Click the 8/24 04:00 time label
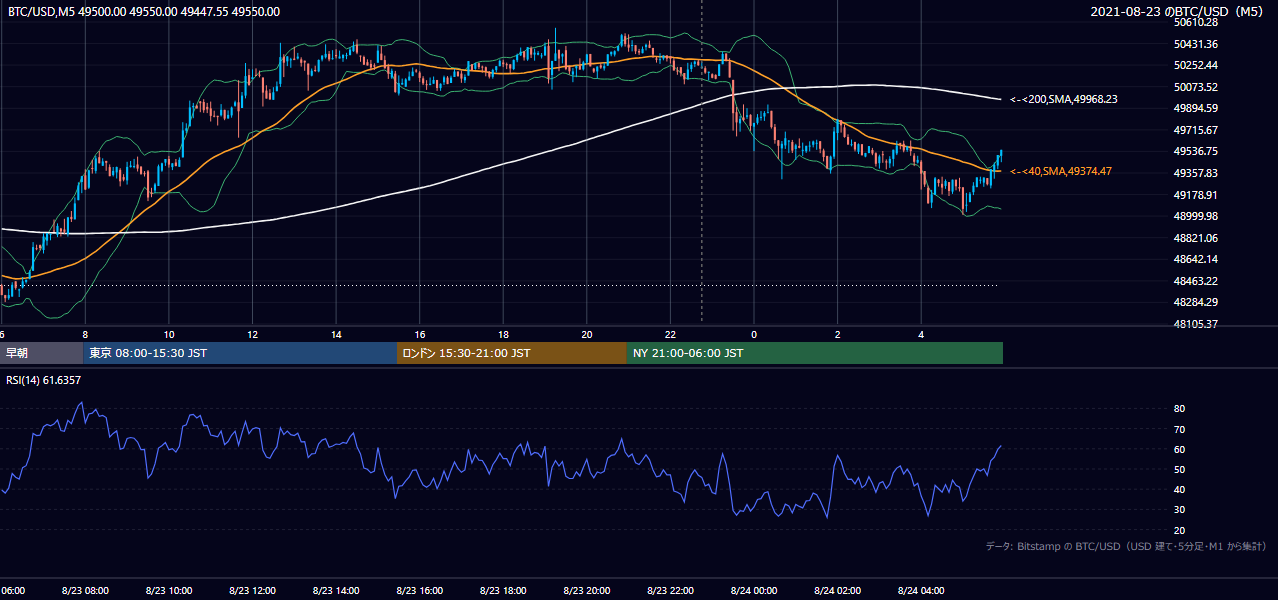Viewport: 1278px width, 600px height. (x=921, y=590)
